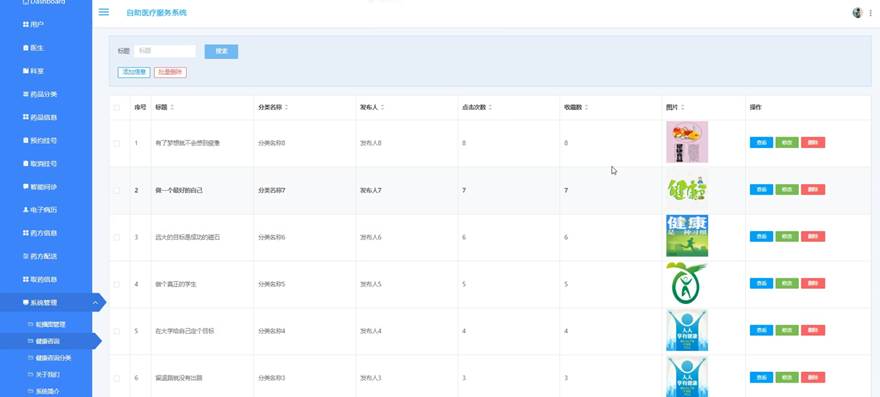Click the blue view button in row 4
Image resolution: width=880 pixels, height=397 pixels.
tap(762, 284)
